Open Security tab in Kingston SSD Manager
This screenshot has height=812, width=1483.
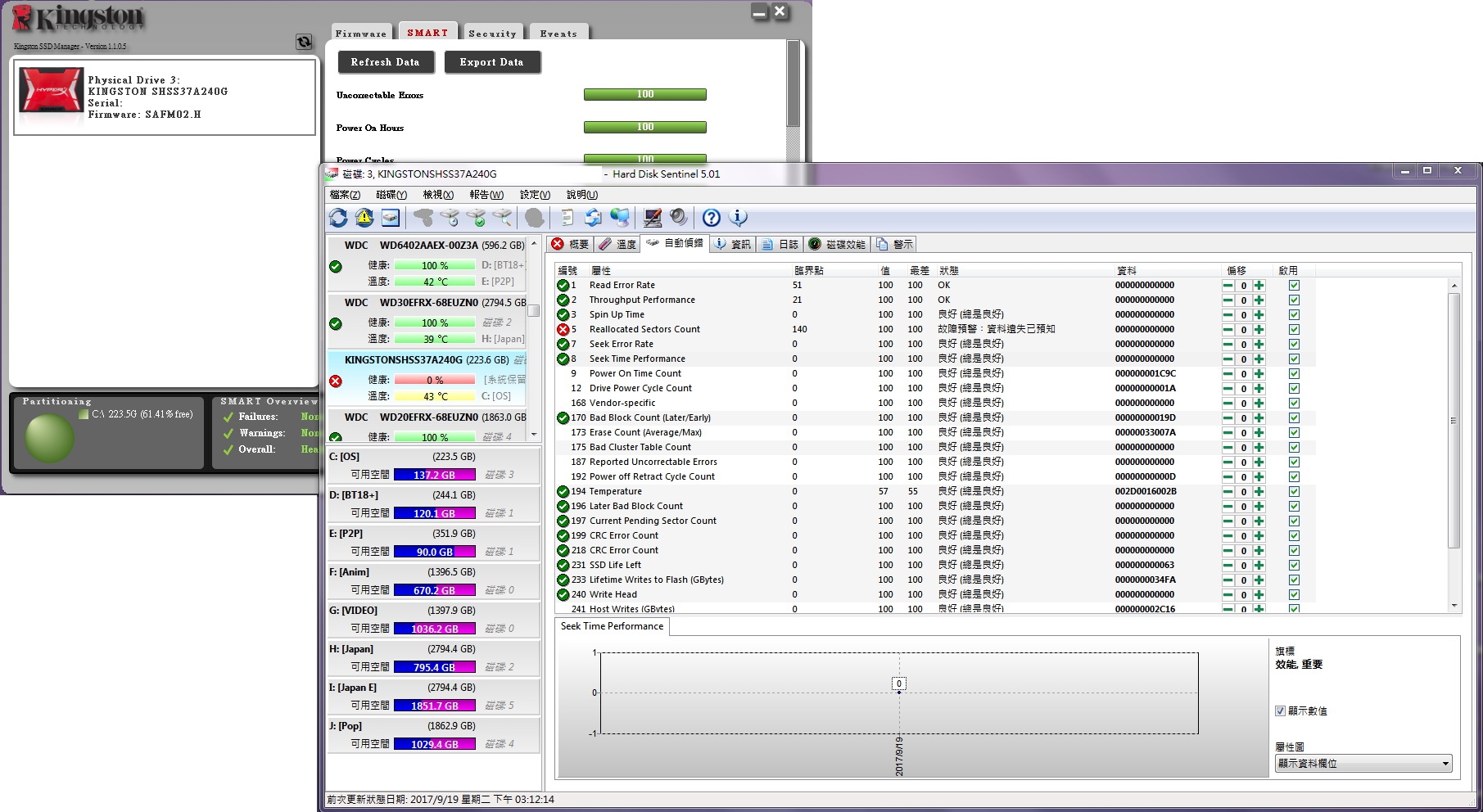pyautogui.click(x=492, y=33)
